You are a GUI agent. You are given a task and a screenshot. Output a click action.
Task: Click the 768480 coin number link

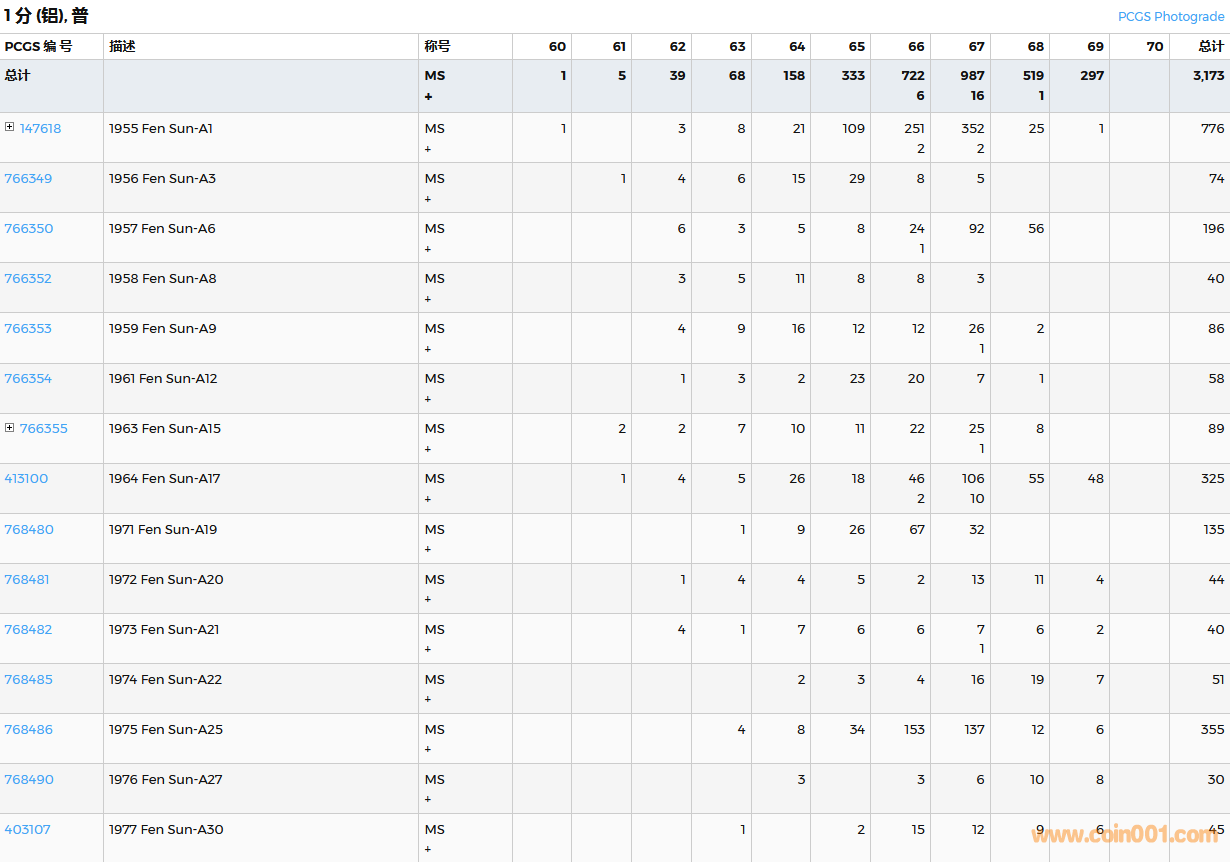pos(29,530)
